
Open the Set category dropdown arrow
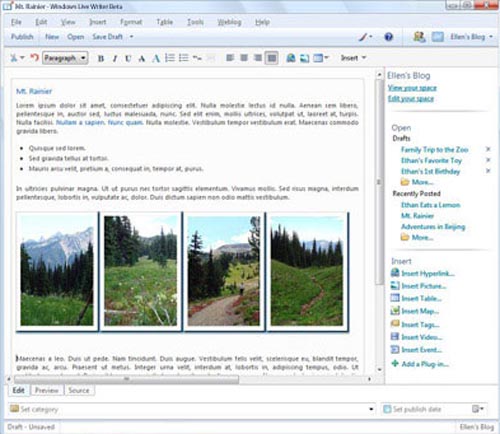[x=371, y=409]
